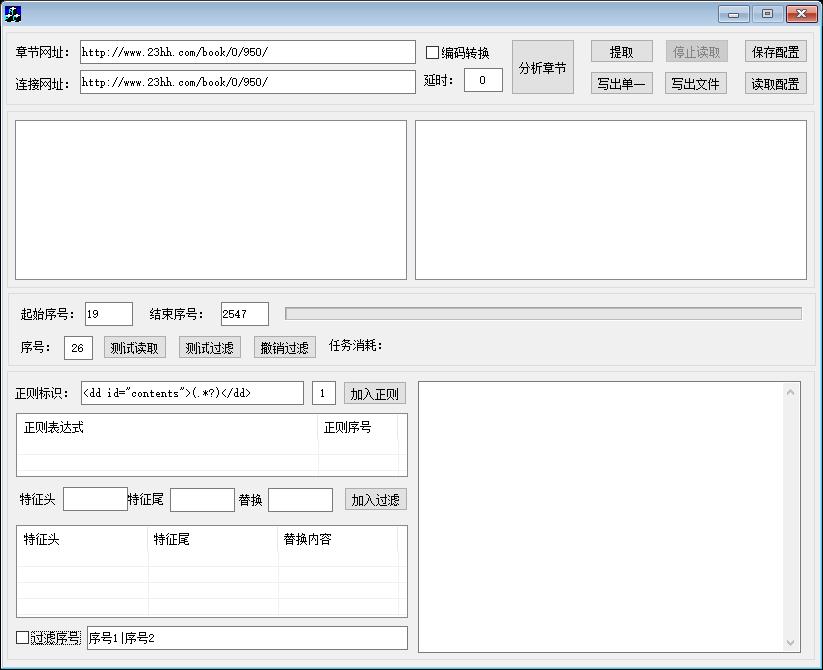Viewport: 823px width, 670px height.
Task: Click the 撤销过滤 button
Action: (284, 347)
